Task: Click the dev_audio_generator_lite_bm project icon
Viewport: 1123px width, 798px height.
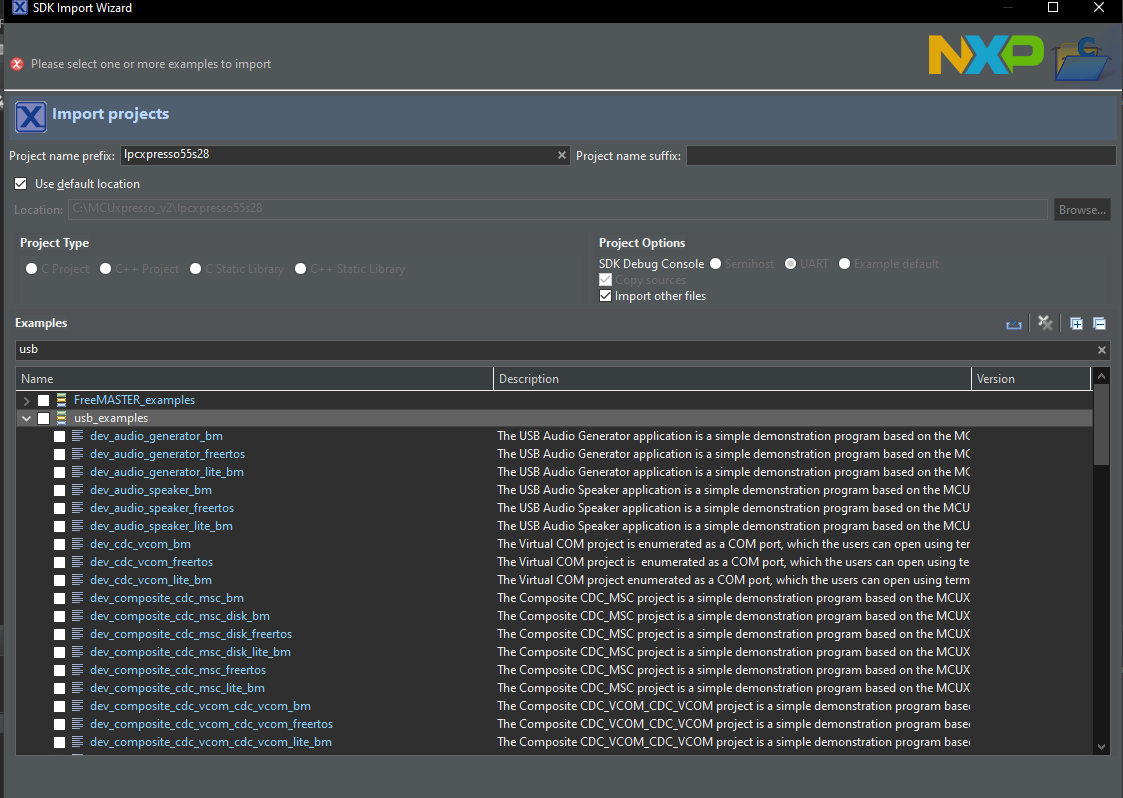Action: (77, 471)
